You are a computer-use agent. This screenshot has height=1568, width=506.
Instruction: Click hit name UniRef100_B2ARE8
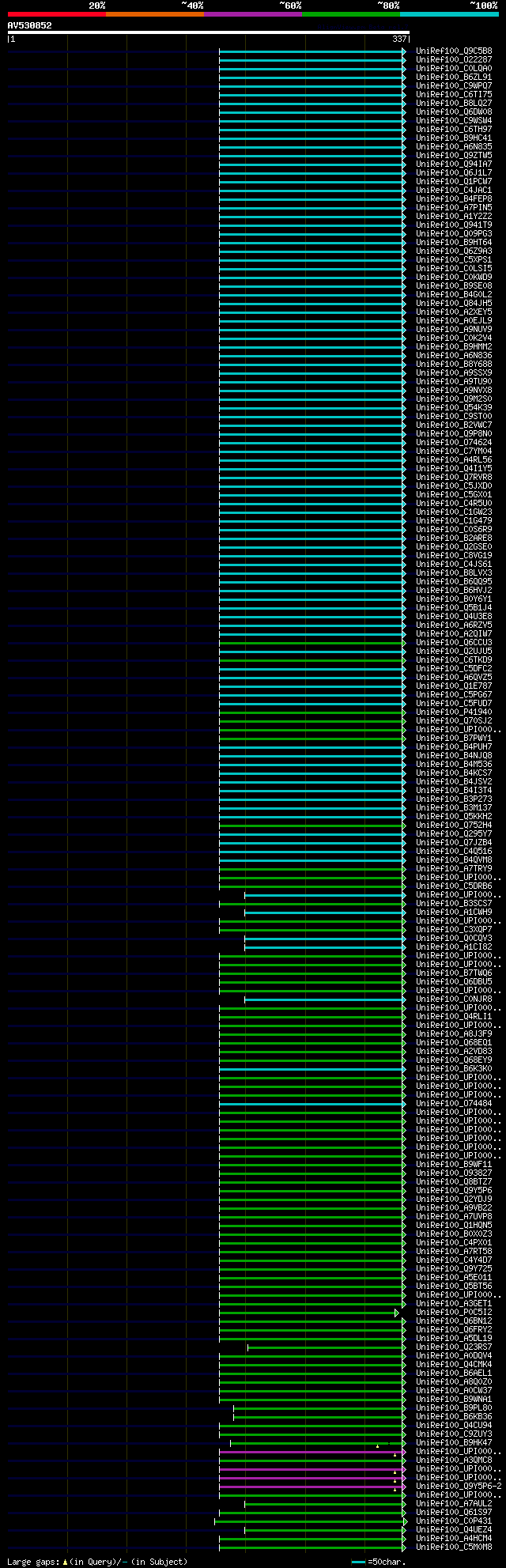click(x=454, y=538)
